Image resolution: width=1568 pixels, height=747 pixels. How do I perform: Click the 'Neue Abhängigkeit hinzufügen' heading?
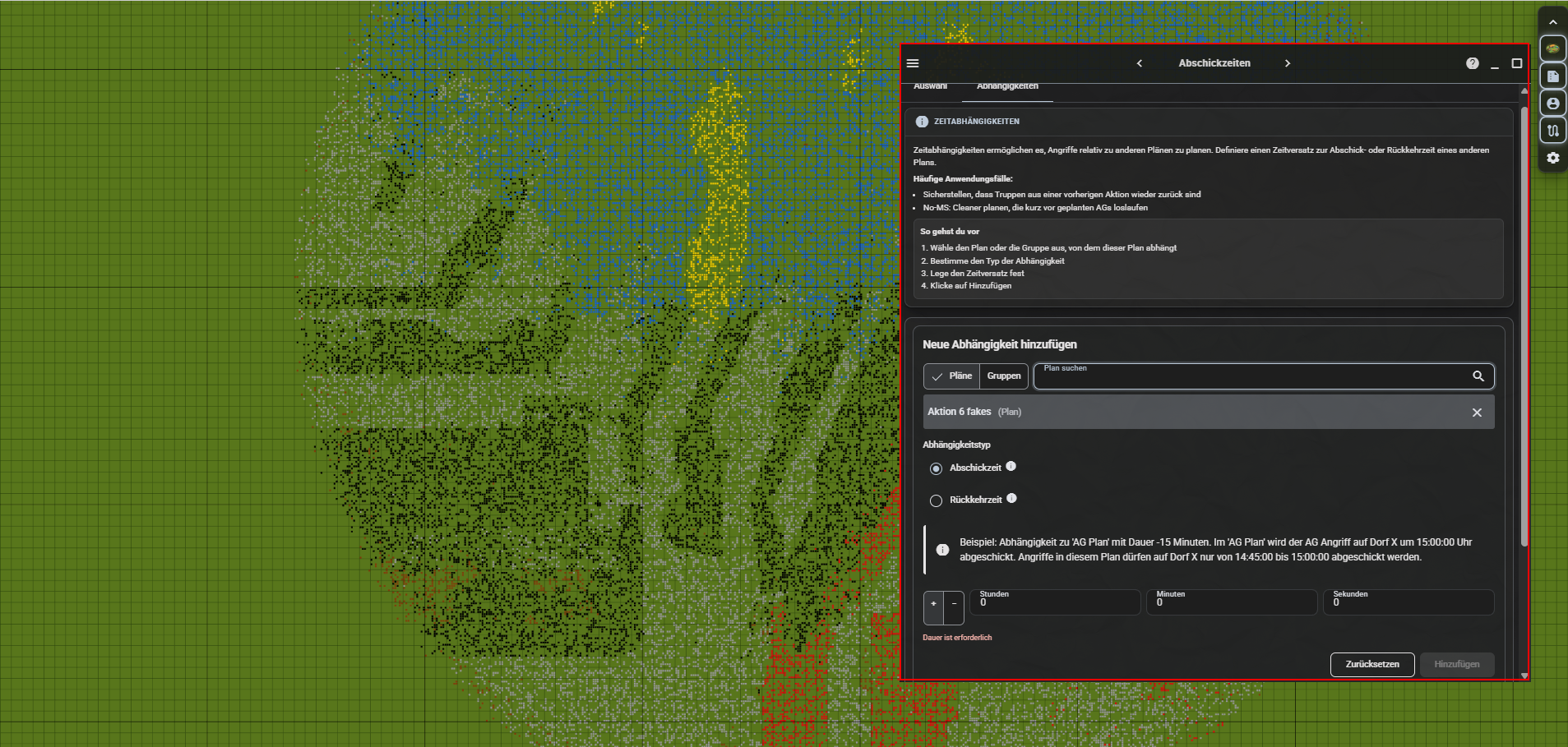(1000, 344)
